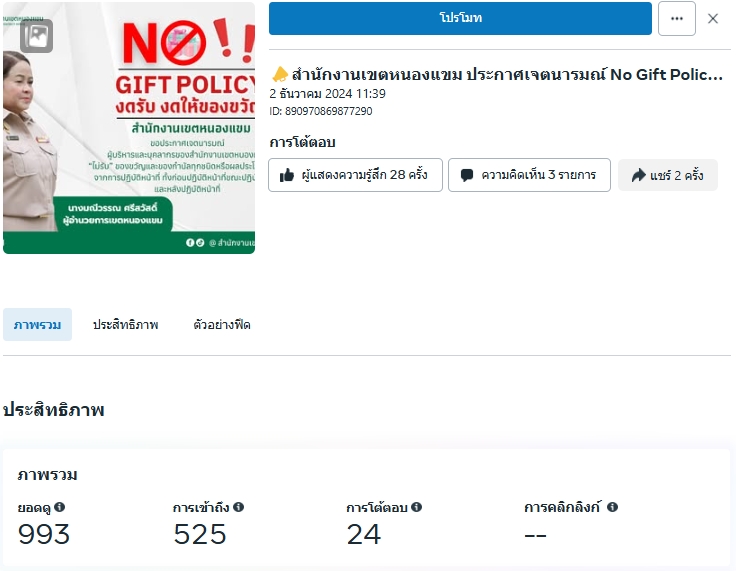Show info tooltip for การเข้าถึง

239,507
